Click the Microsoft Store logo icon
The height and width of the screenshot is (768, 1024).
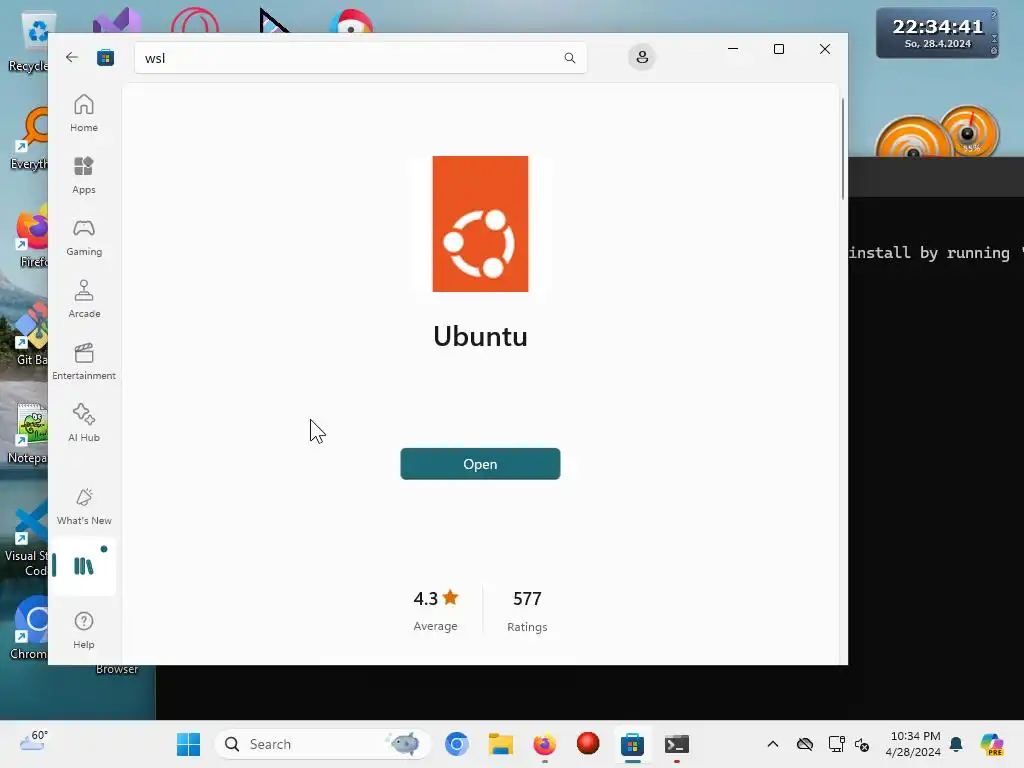(x=105, y=57)
